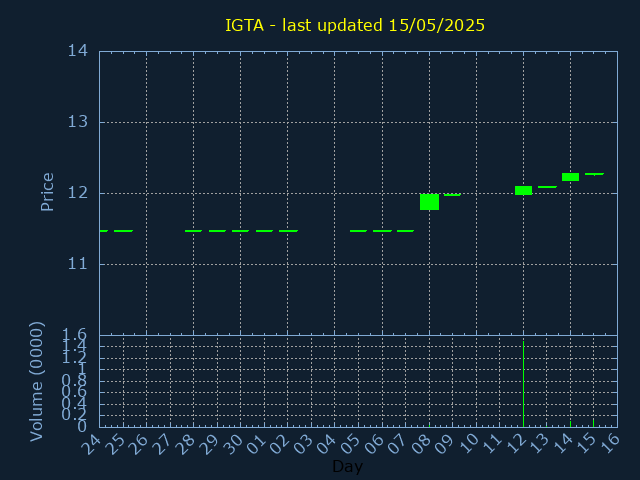
Task: Click the price axis label 12
Action: click(78, 193)
